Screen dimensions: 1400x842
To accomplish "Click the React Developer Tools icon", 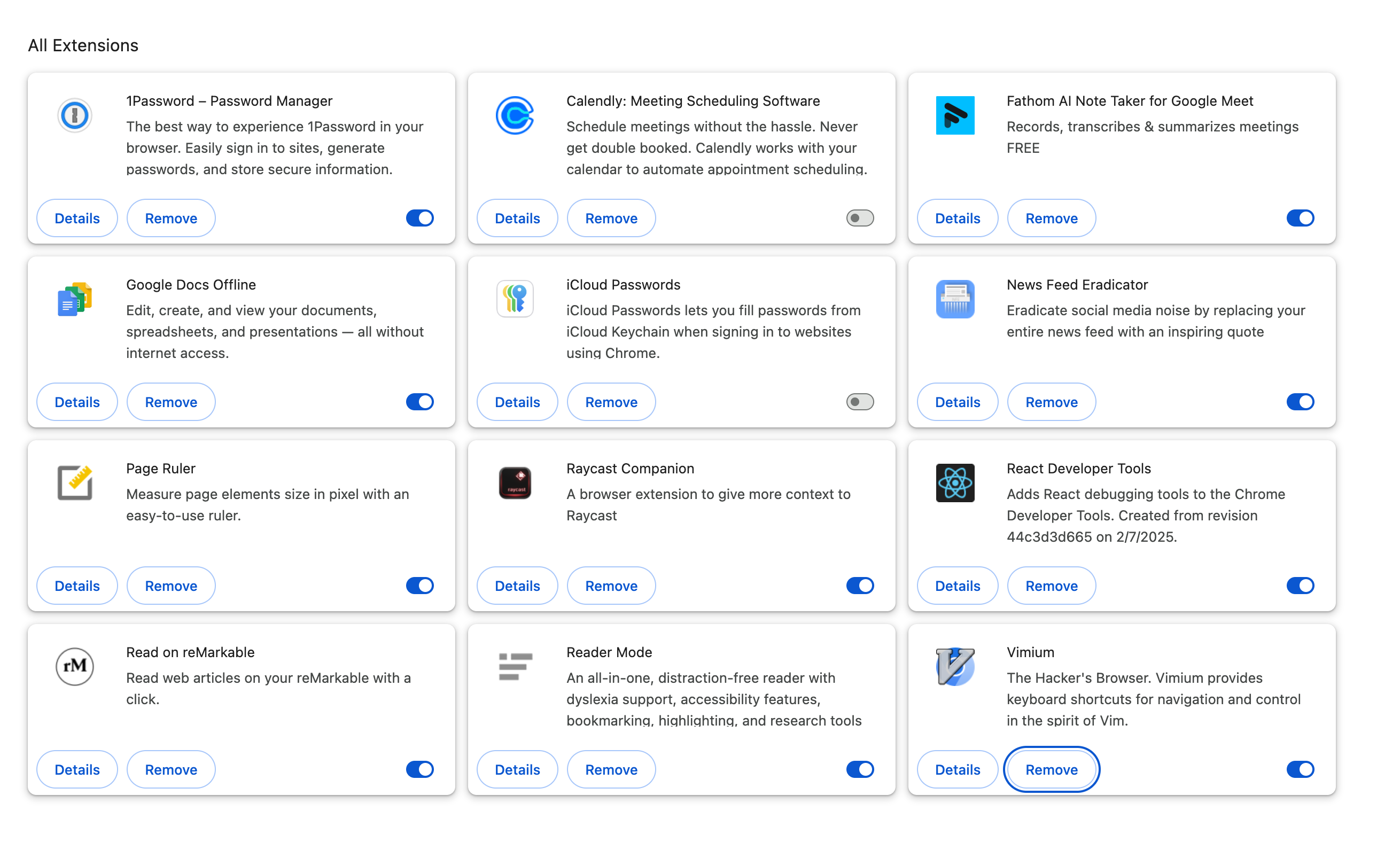I will pyautogui.click(x=955, y=483).
